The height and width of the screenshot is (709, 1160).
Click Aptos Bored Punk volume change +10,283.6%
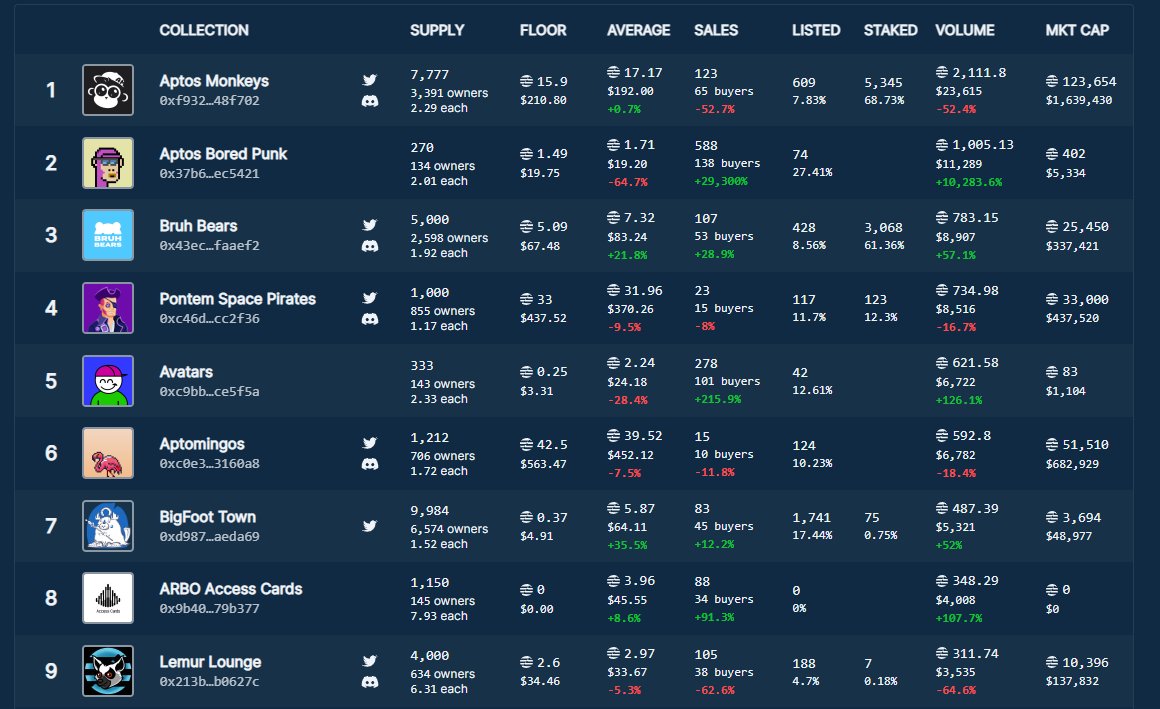(969, 182)
